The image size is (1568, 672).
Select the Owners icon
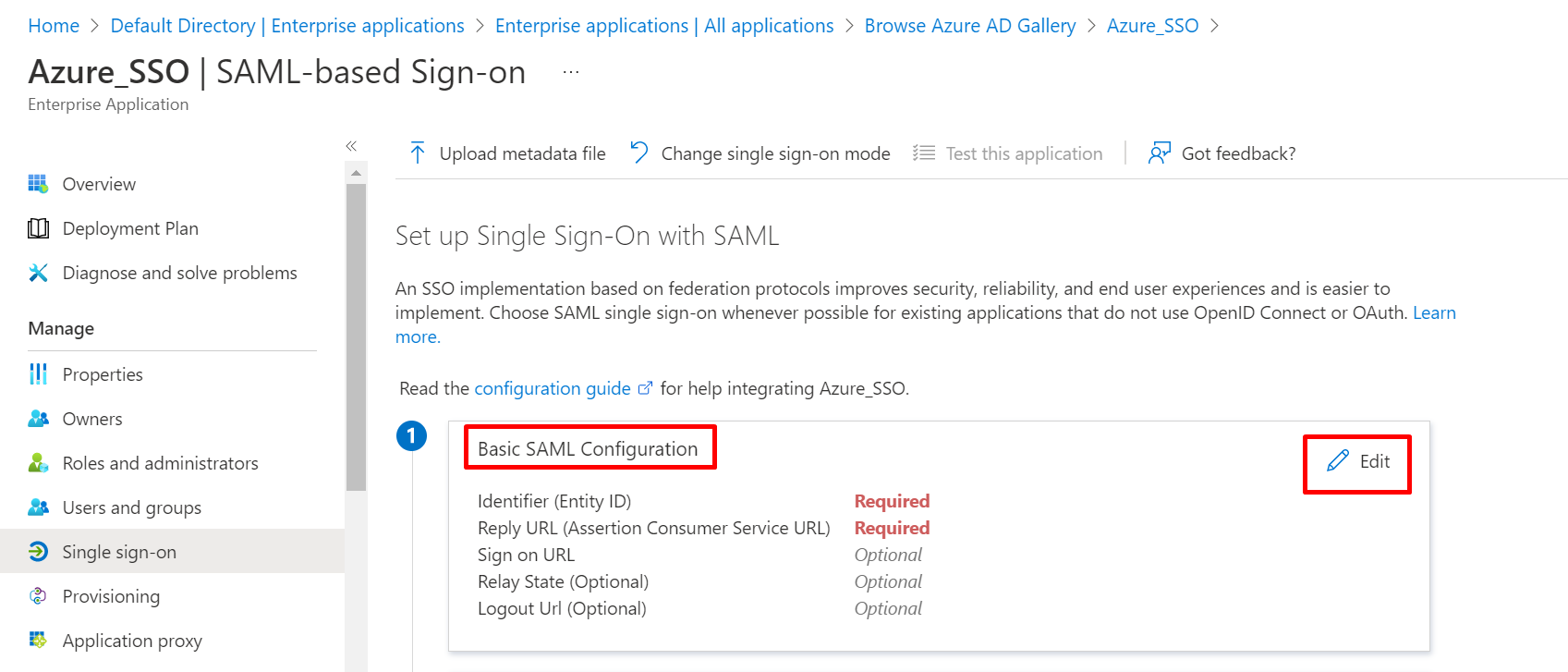(x=38, y=419)
